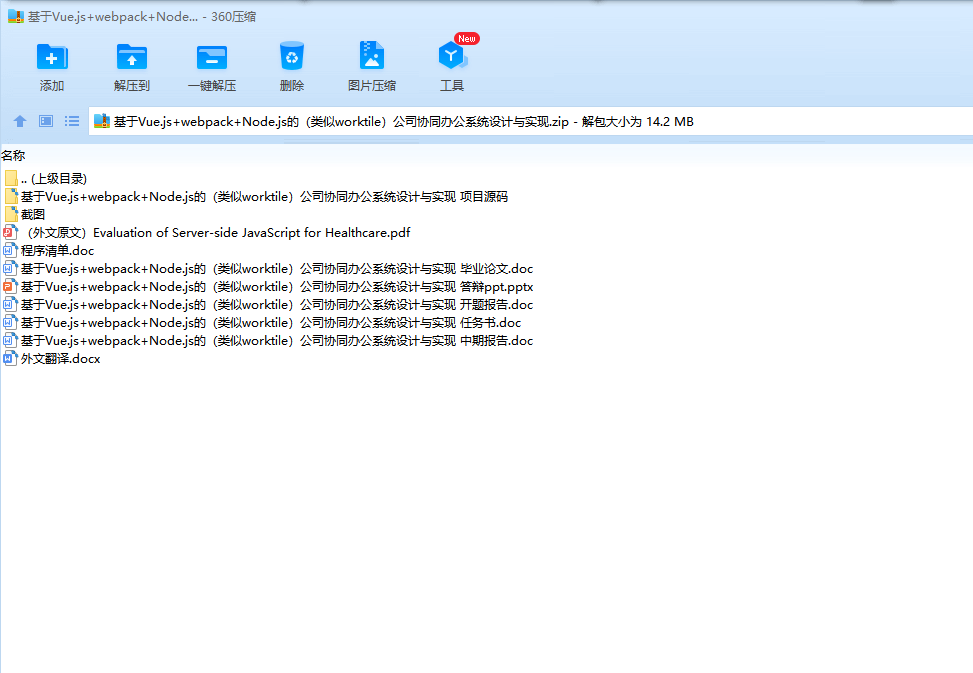The image size is (973, 673).
Task: Click the Word icon of 毕业论文.doc
Action: (10, 269)
